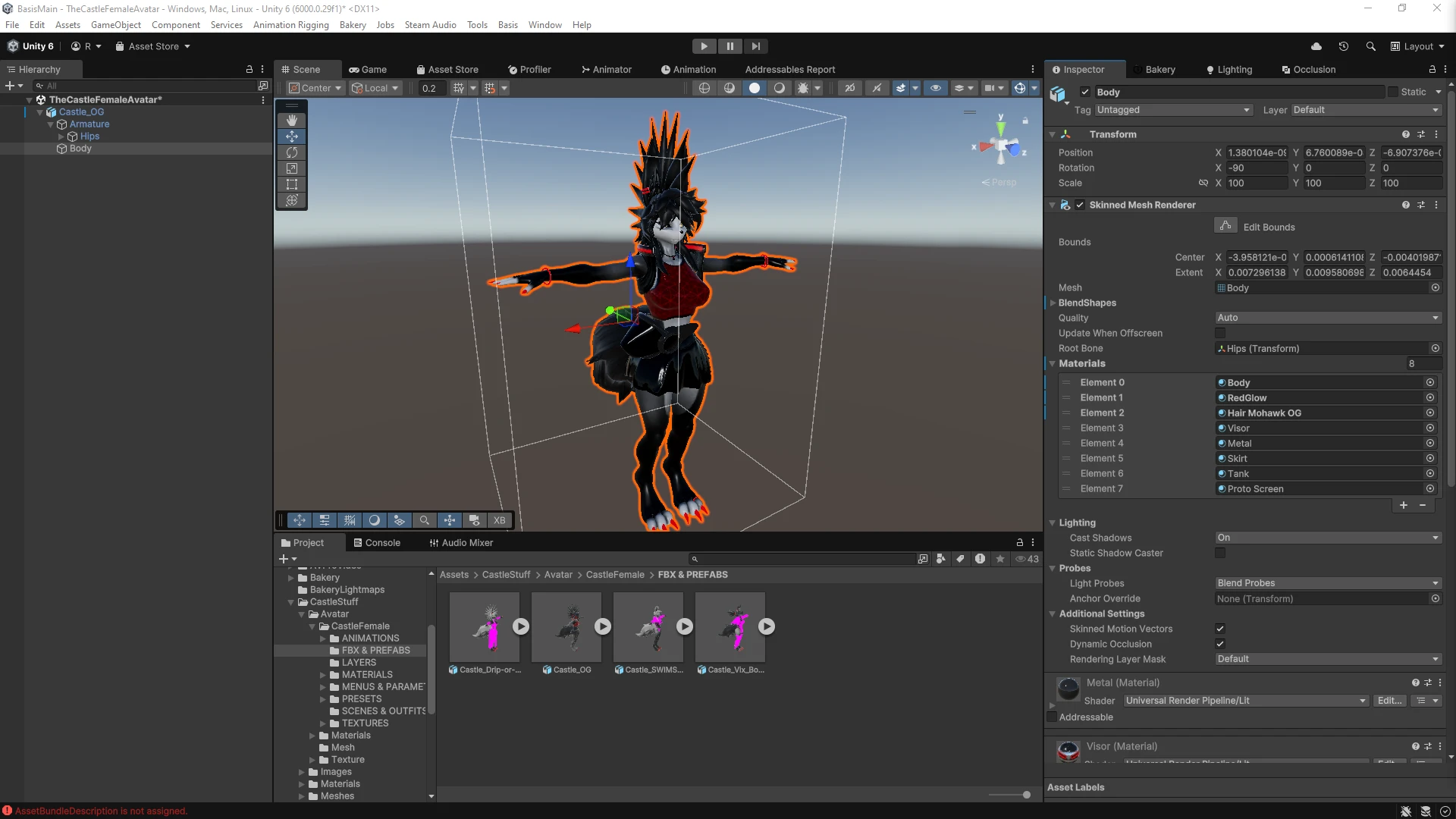The height and width of the screenshot is (819, 1456).
Task: Open the Steam Audio menu
Action: coord(430,24)
